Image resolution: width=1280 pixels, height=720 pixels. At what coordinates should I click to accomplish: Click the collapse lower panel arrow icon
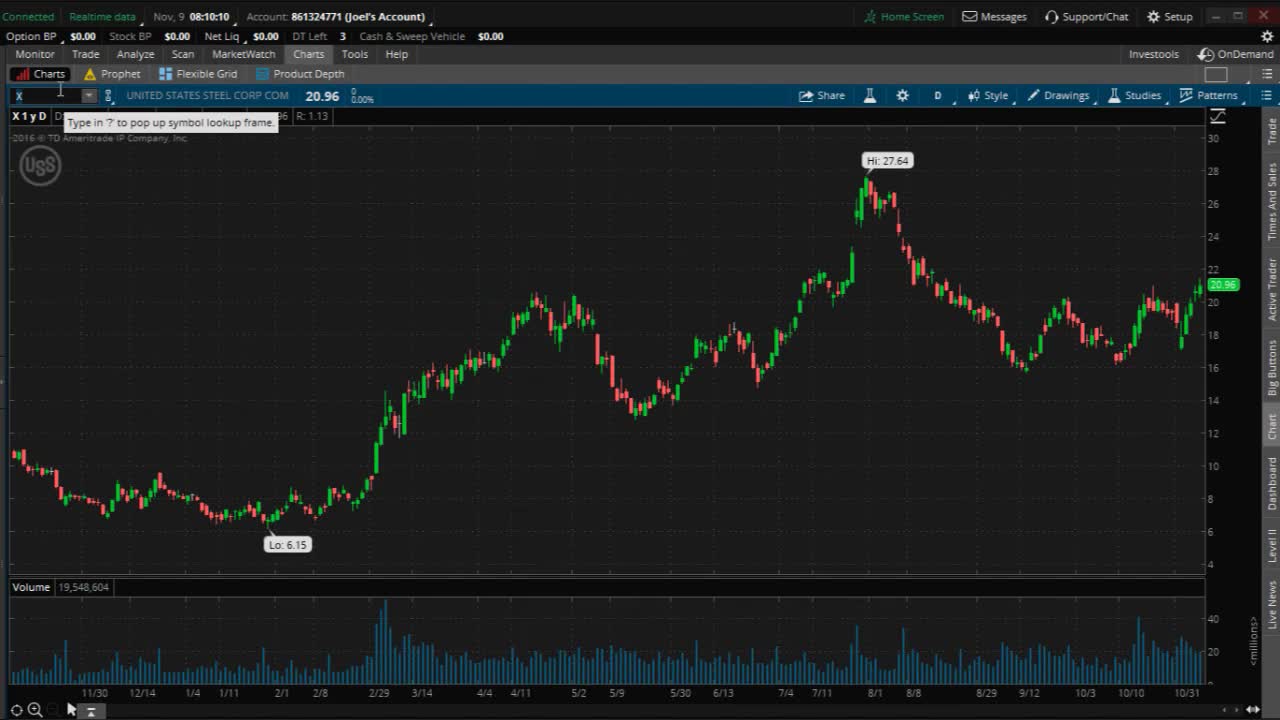(90, 711)
